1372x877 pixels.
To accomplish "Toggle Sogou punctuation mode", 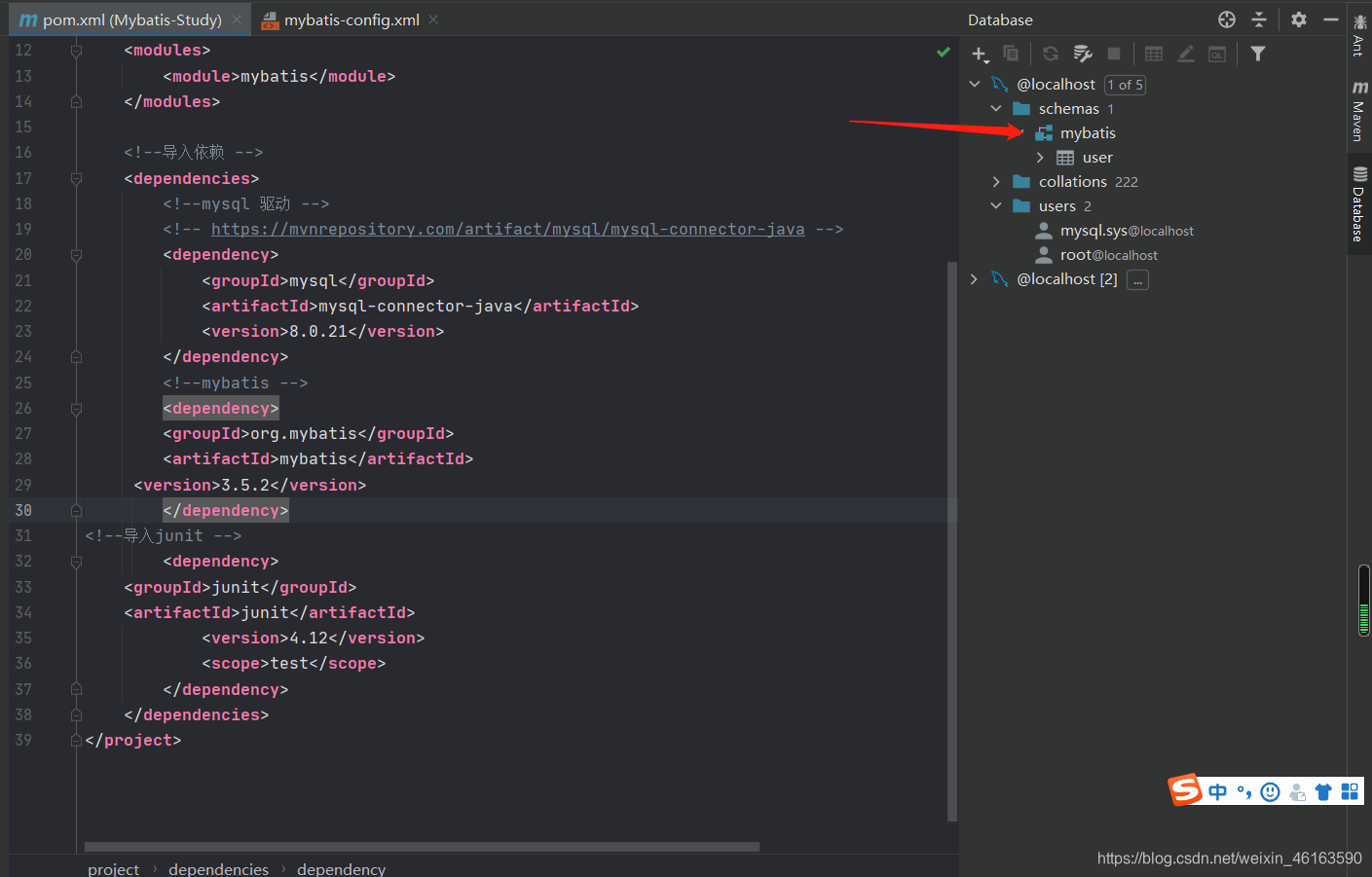I will pos(1244,791).
